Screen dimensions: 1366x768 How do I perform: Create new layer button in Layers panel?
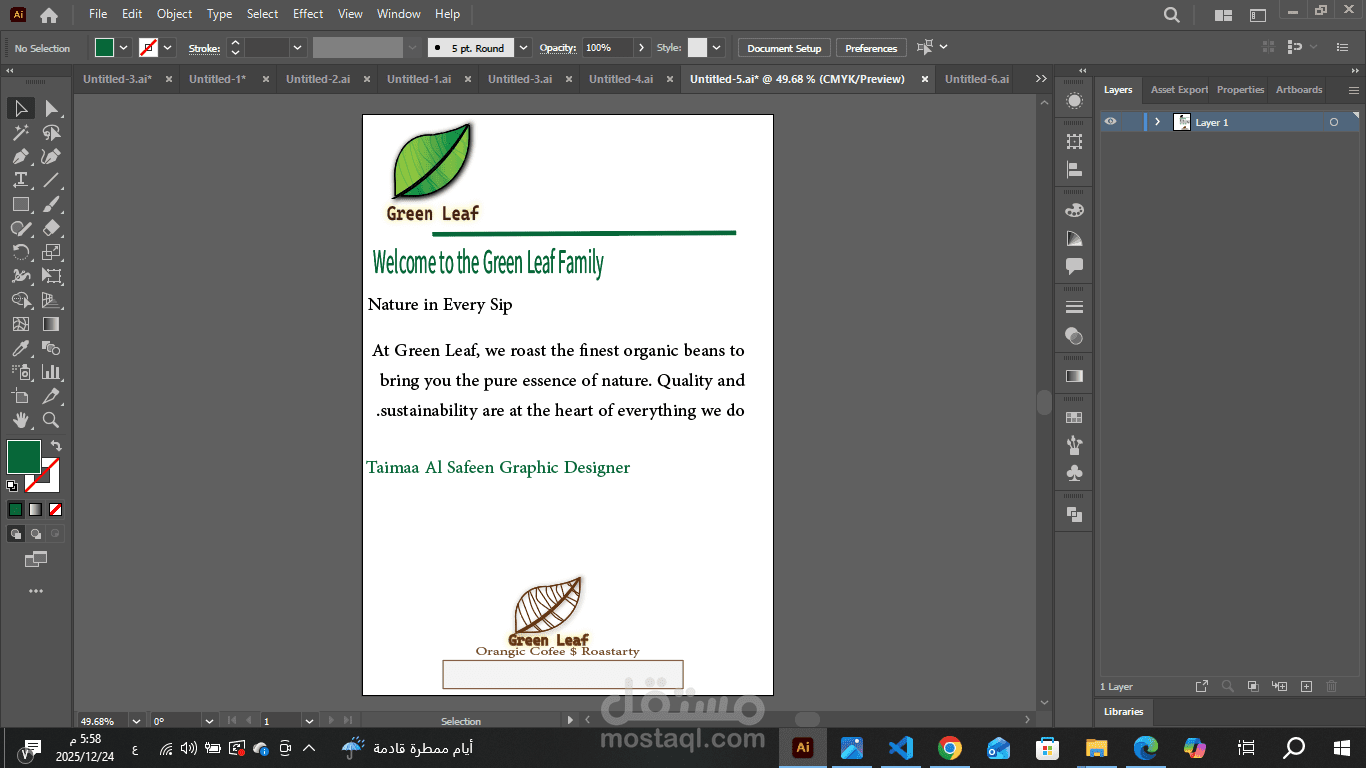pyautogui.click(x=1306, y=687)
